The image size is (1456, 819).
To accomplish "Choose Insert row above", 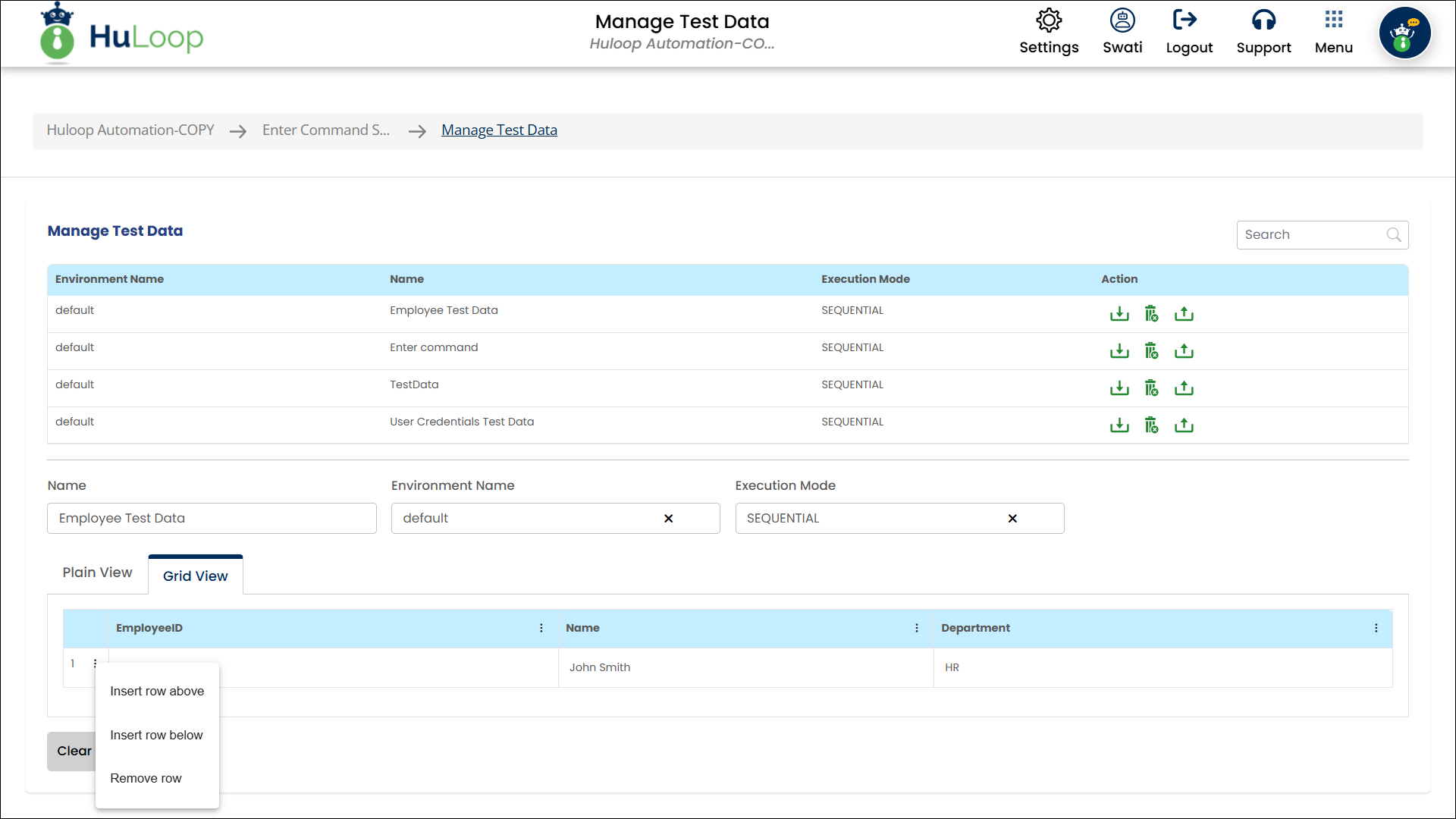I will coord(157,692).
